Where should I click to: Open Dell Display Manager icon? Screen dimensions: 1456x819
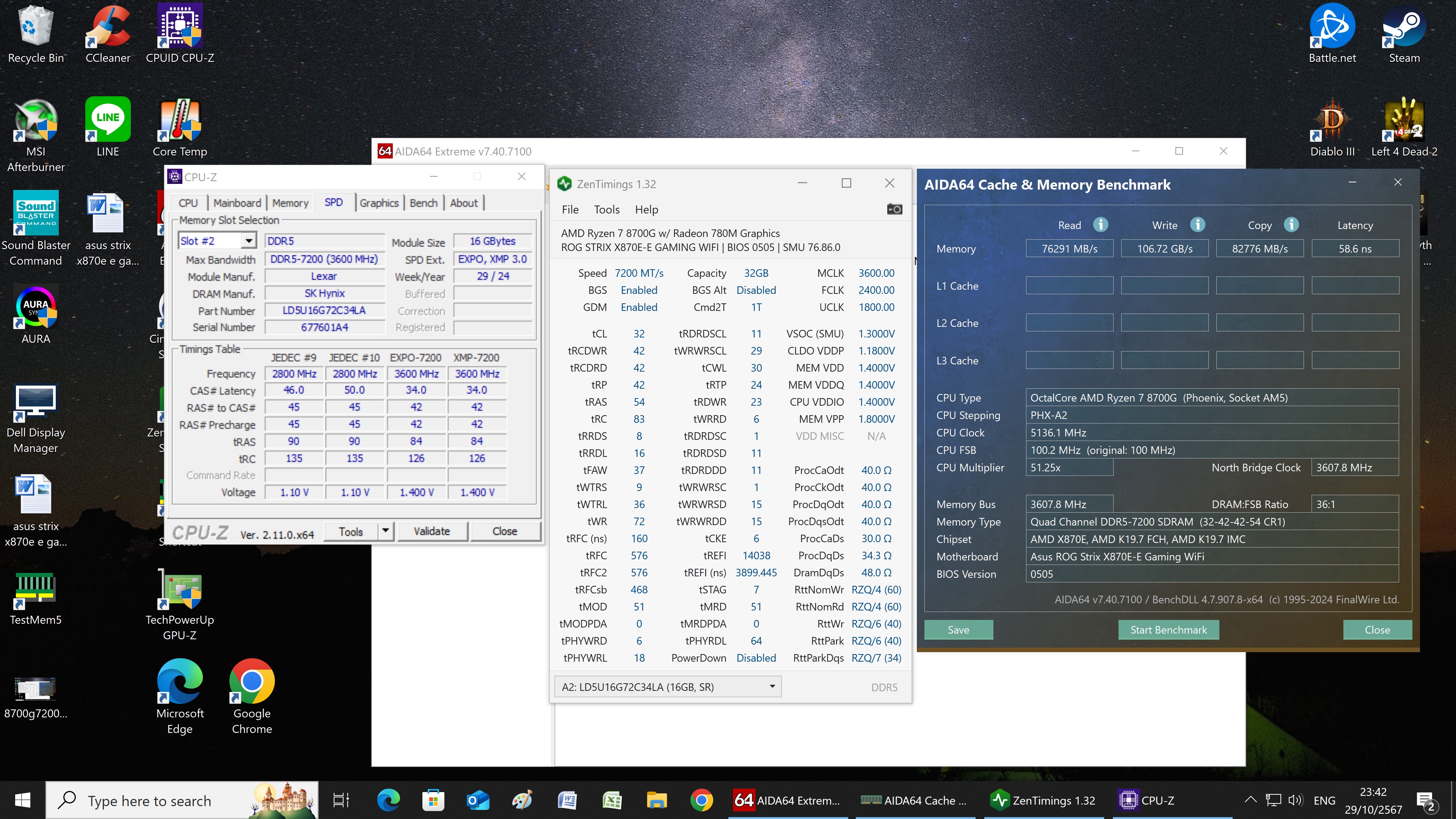click(36, 419)
